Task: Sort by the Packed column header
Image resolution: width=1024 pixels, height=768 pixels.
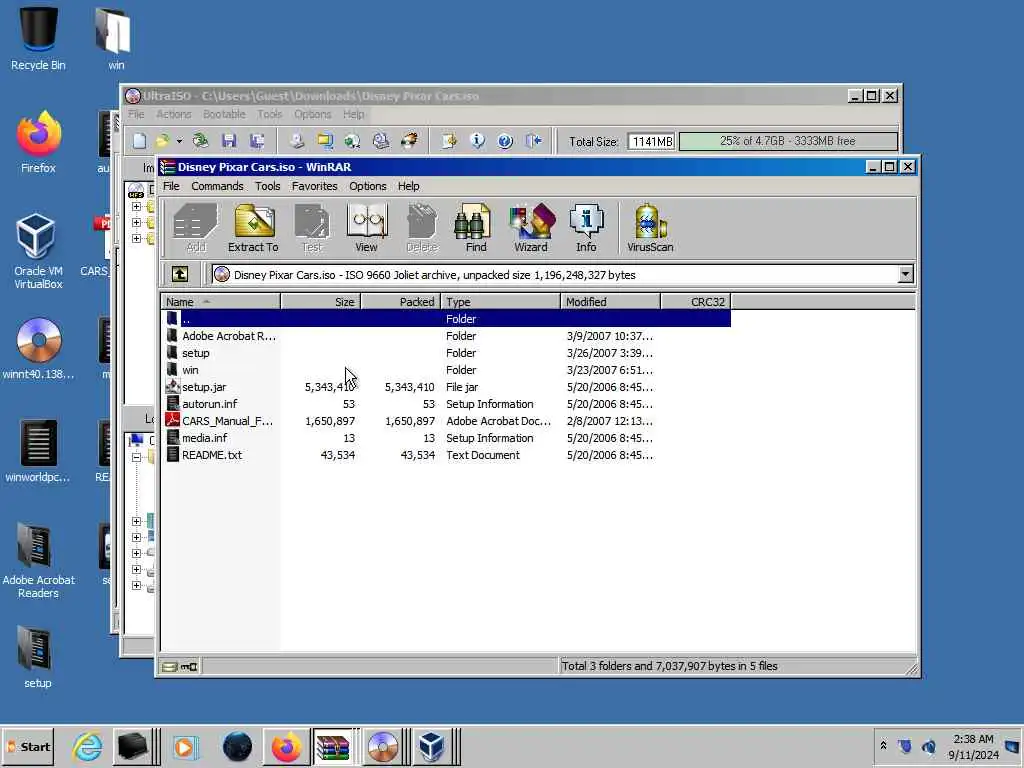Action: click(401, 302)
